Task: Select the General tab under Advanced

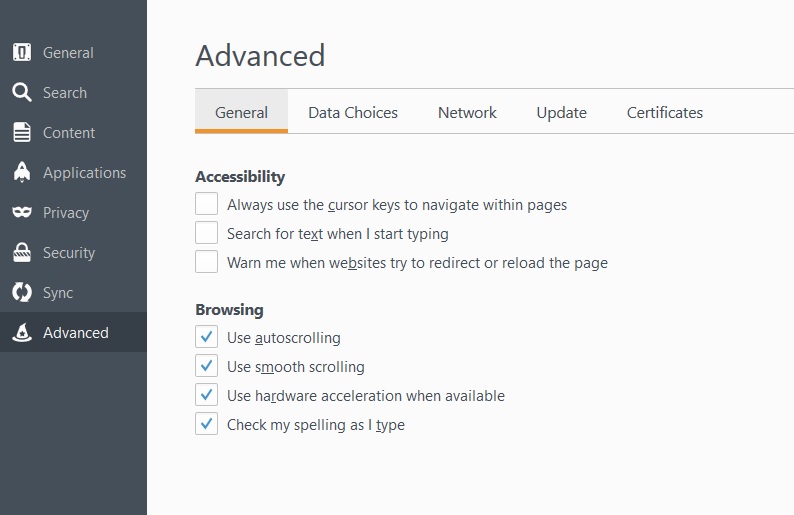Action: tap(242, 111)
